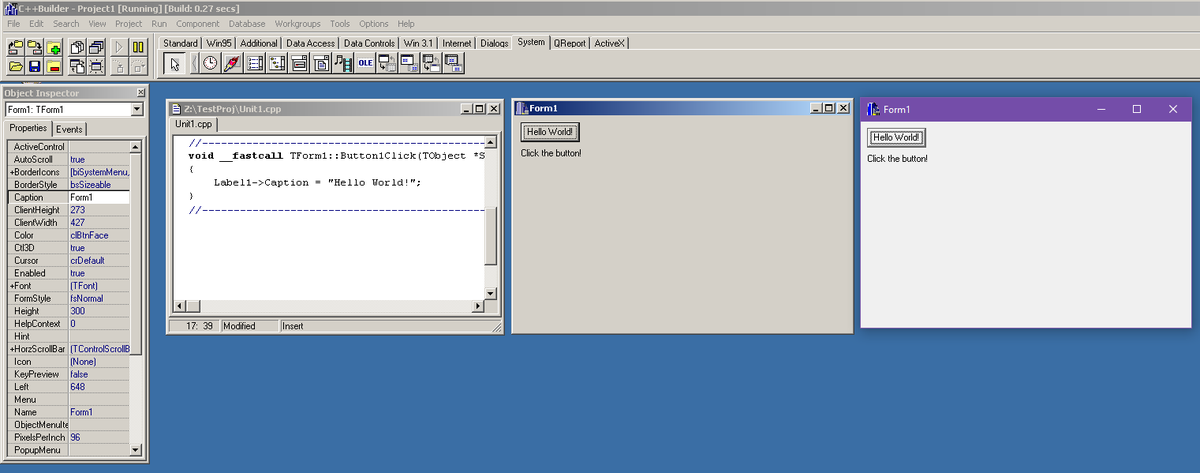Close the Object Inspector panel

click(x=140, y=92)
